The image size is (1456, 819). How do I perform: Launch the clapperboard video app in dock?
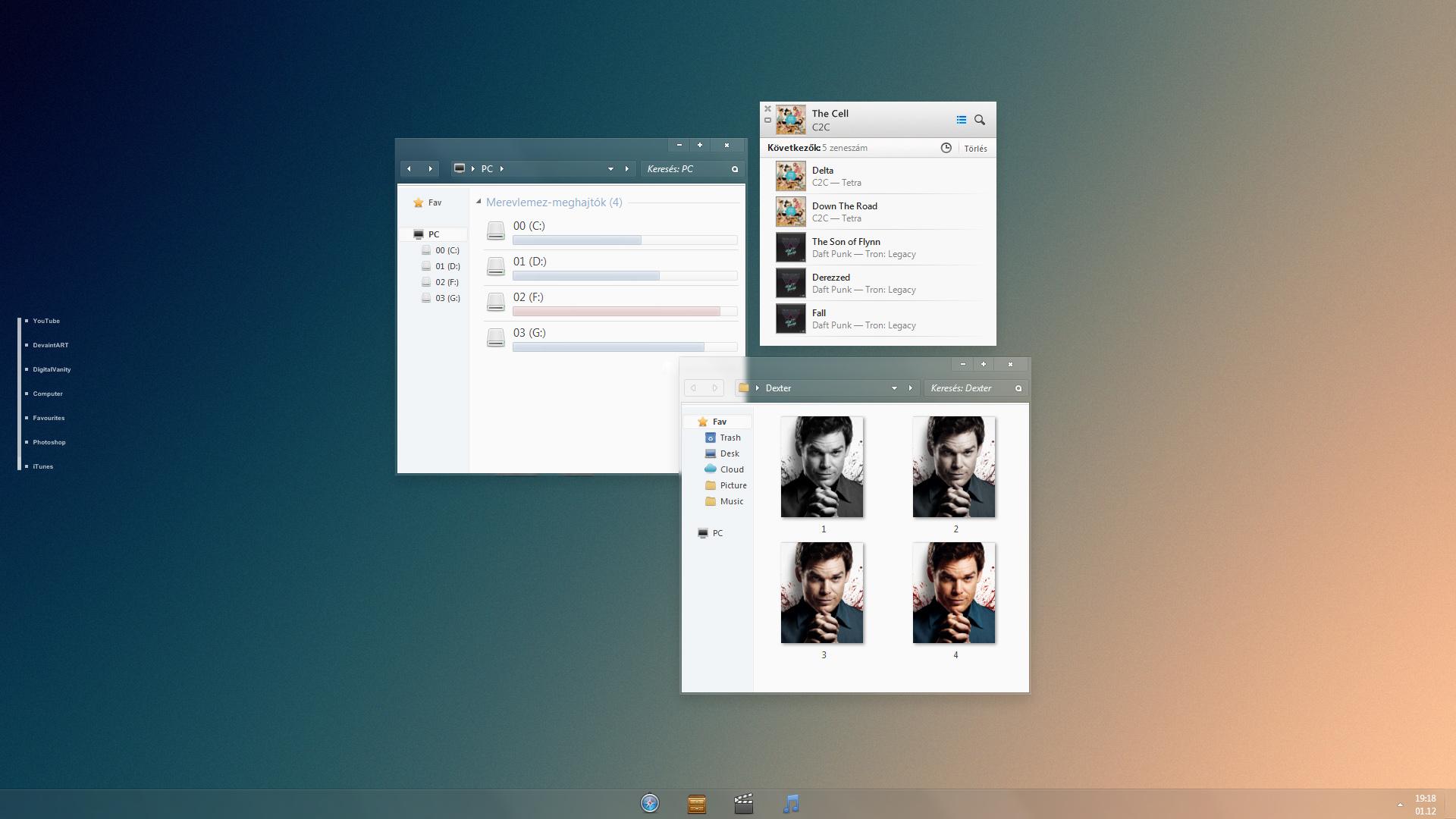click(x=744, y=804)
